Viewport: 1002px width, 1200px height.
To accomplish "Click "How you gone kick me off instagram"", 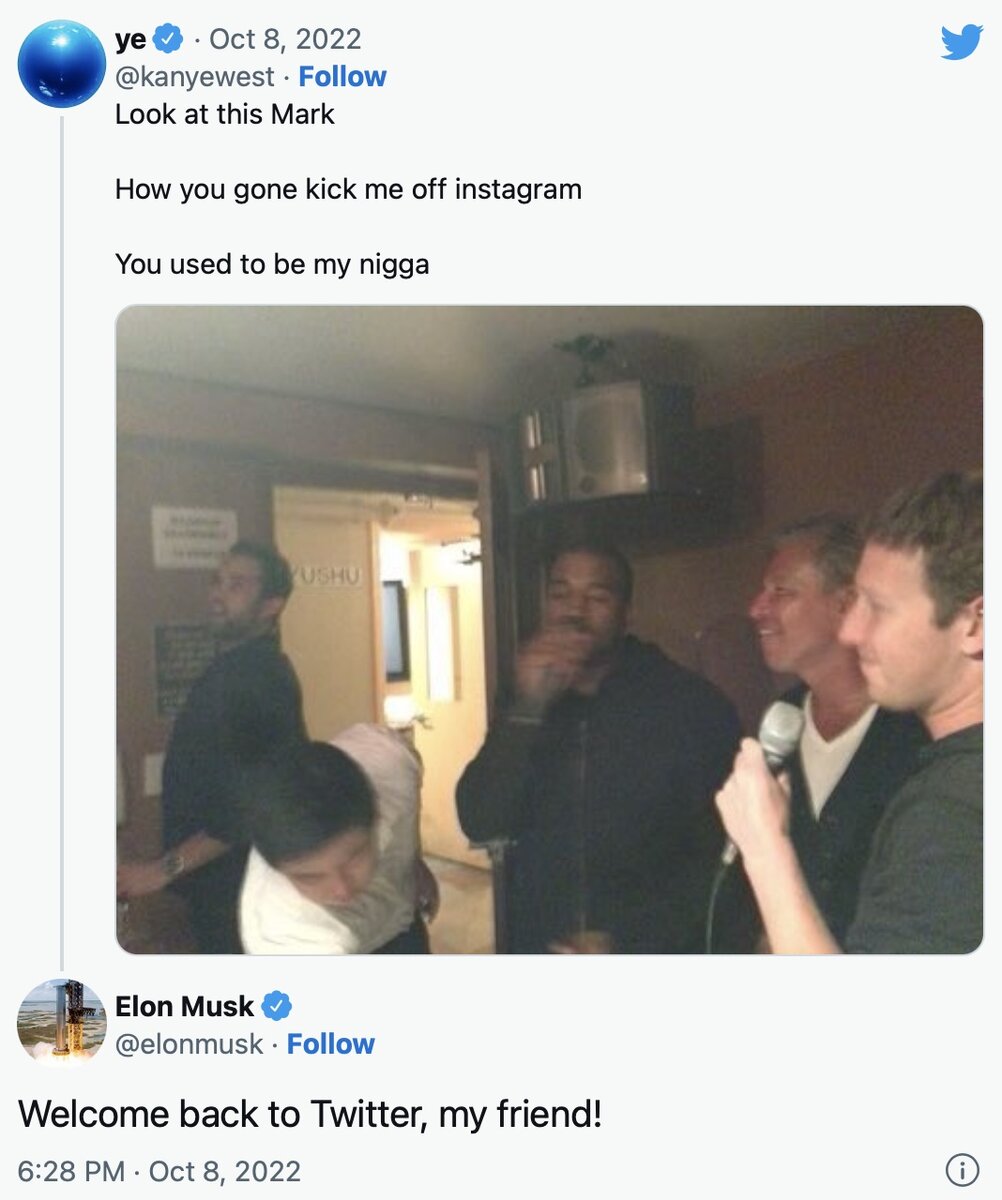I will tap(348, 188).
